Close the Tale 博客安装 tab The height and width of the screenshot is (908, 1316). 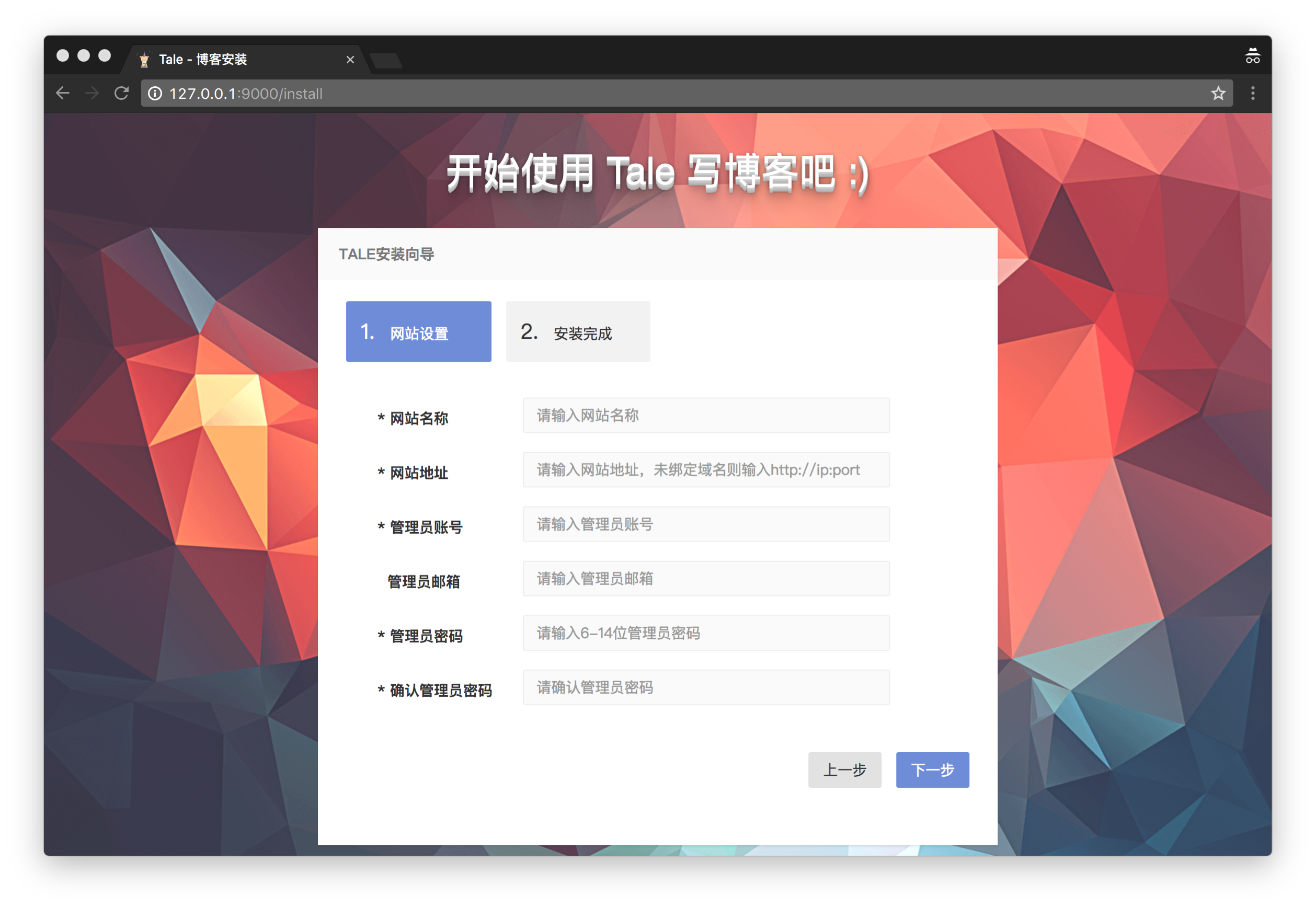coord(350,60)
